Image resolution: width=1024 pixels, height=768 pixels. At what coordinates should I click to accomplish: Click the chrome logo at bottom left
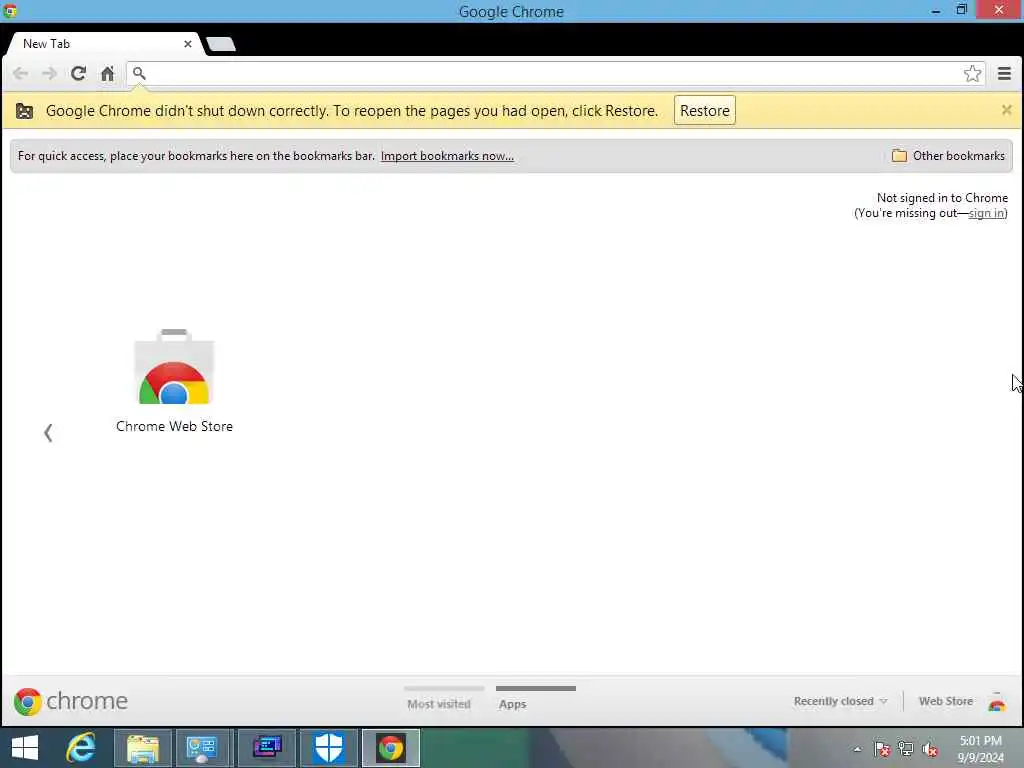tap(71, 701)
